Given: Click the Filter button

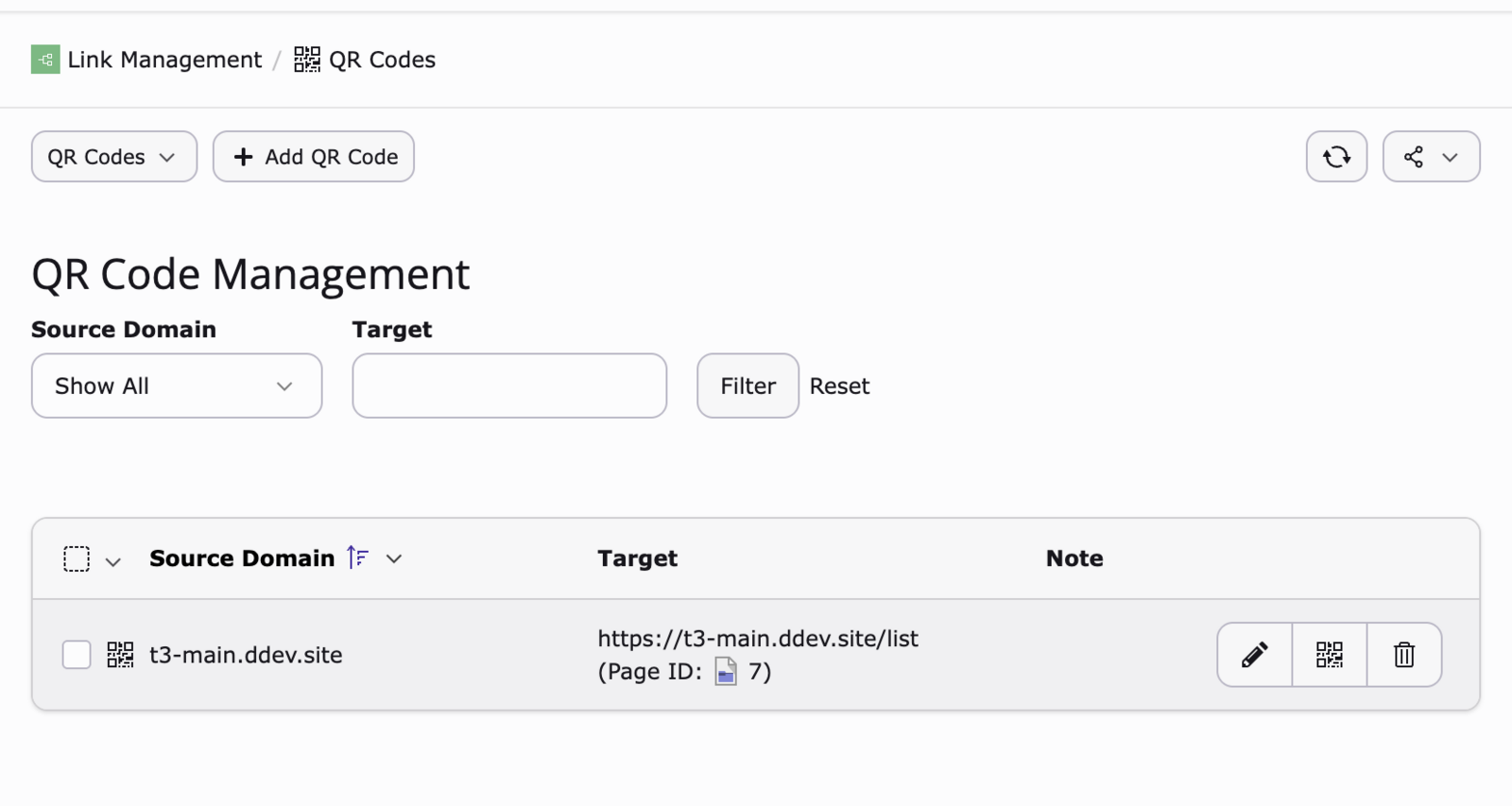Looking at the screenshot, I should [x=747, y=386].
